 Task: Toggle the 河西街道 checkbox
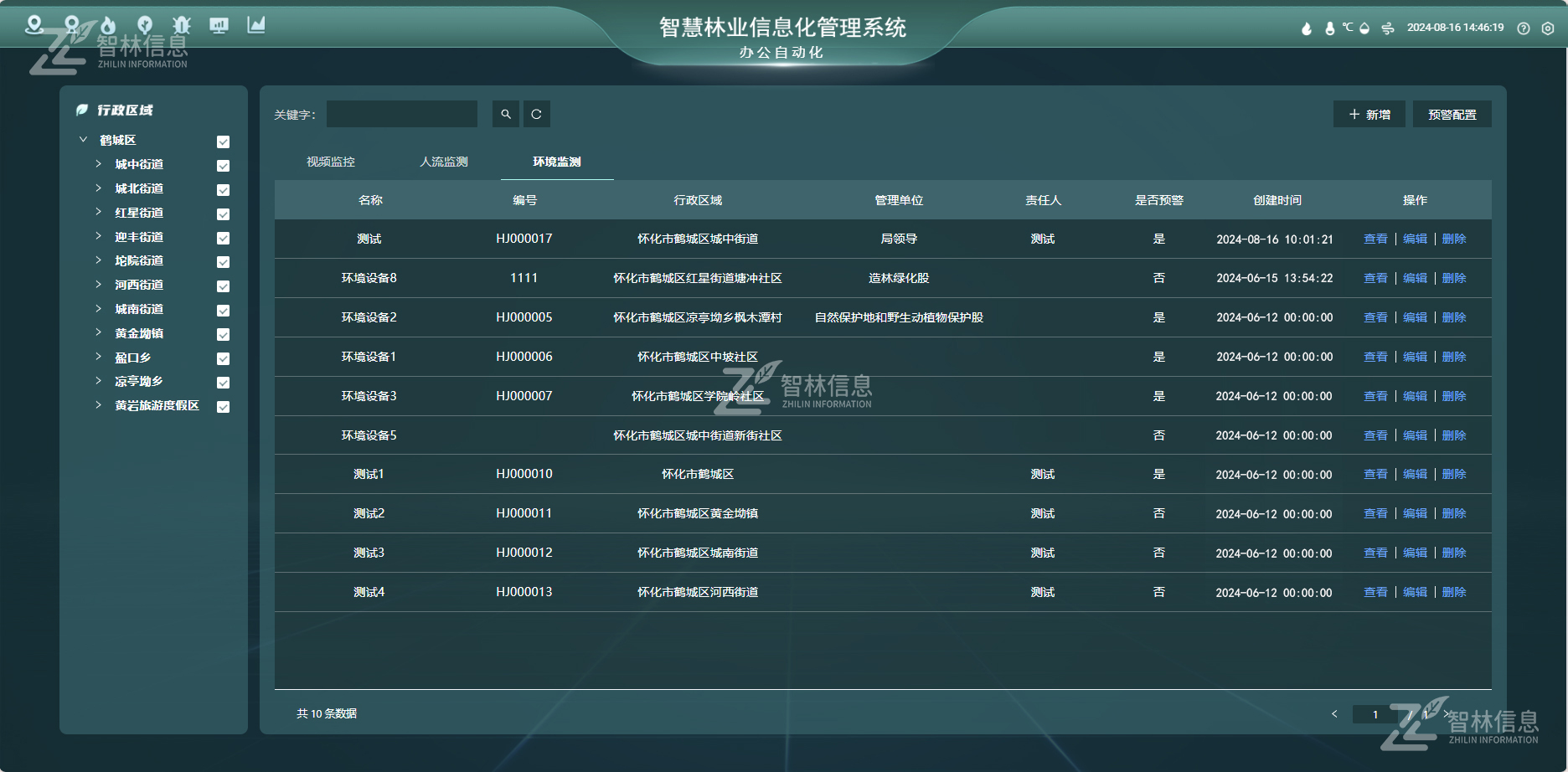click(x=223, y=286)
